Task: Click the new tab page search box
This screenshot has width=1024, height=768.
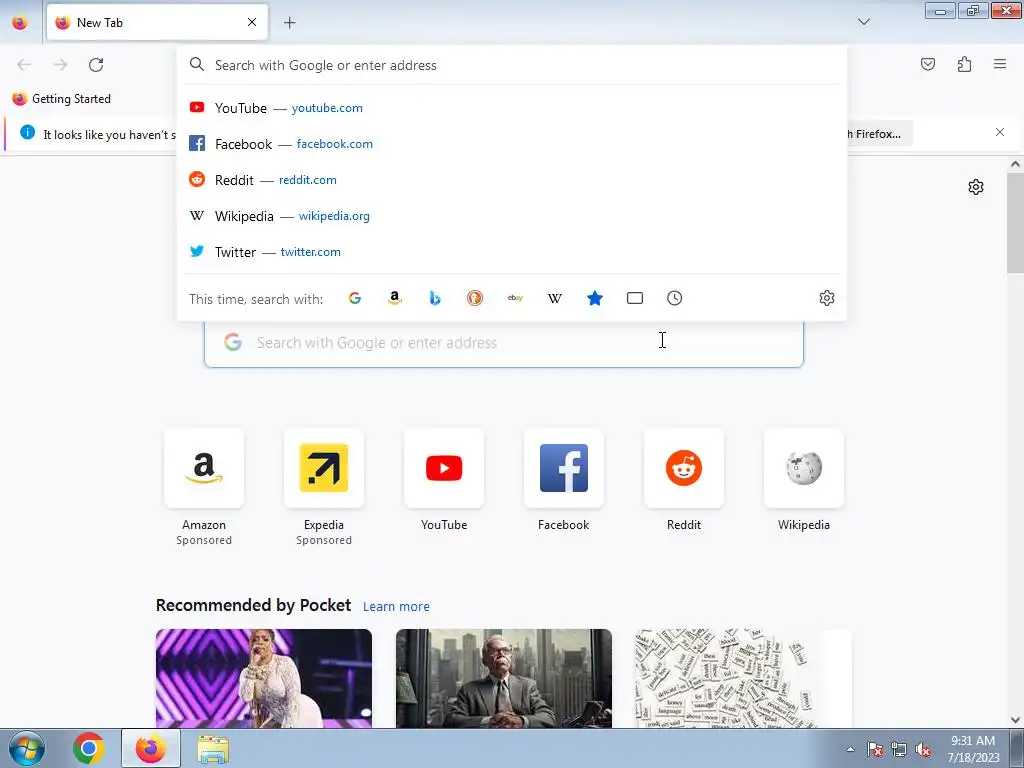Action: click(504, 344)
